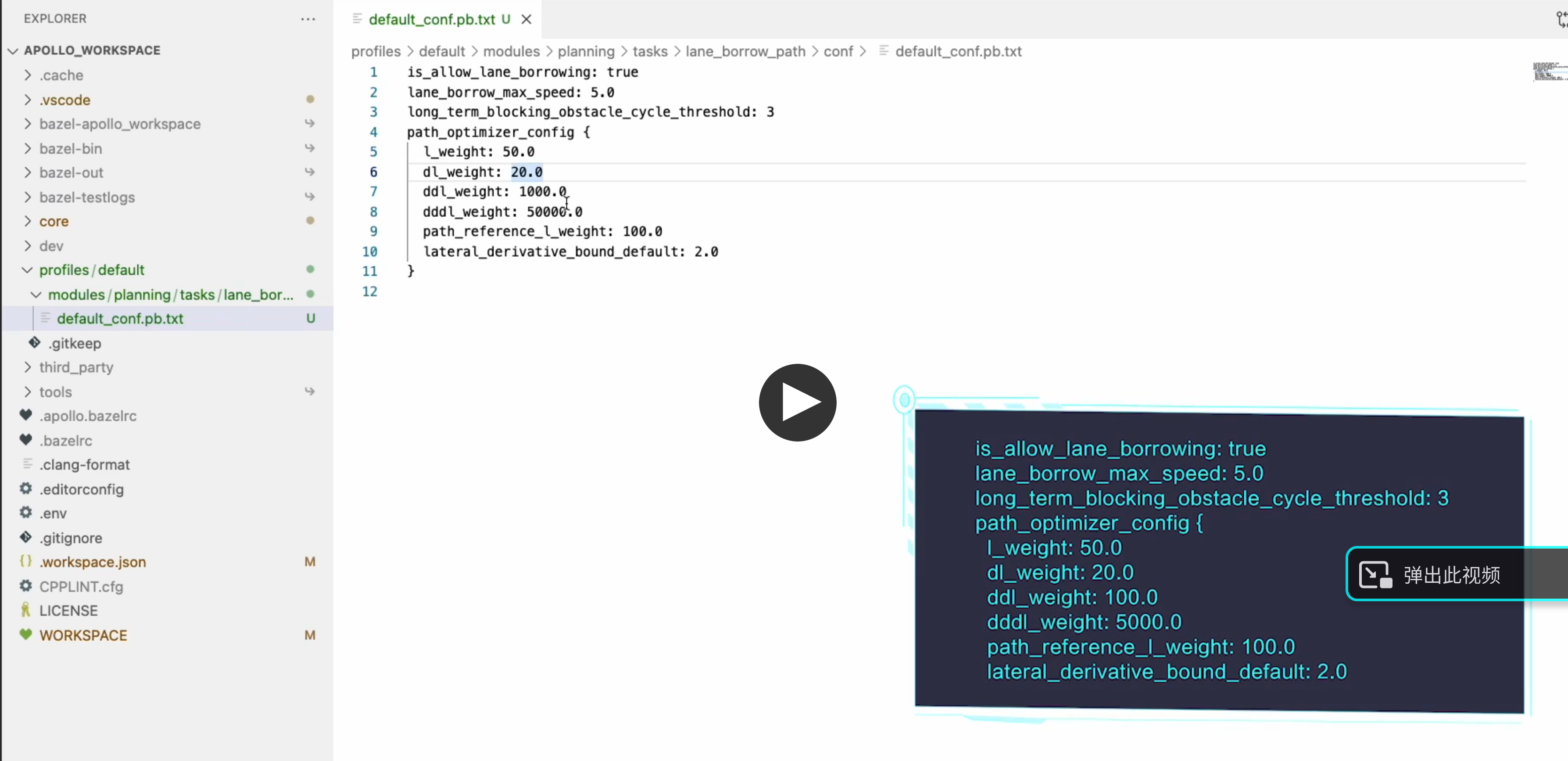Screen dimensions: 1568x761
Task: Open the WORKSPACE bazel file
Action: pos(83,635)
